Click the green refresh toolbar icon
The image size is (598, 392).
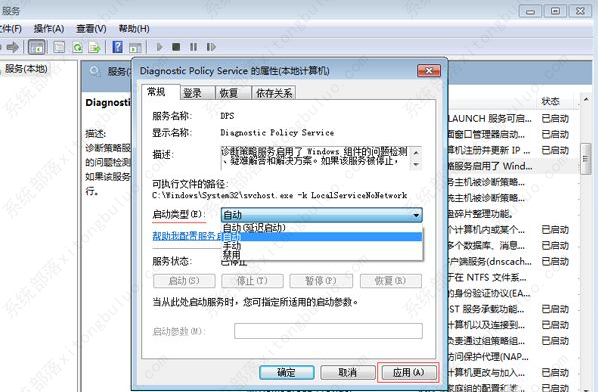pos(77,47)
